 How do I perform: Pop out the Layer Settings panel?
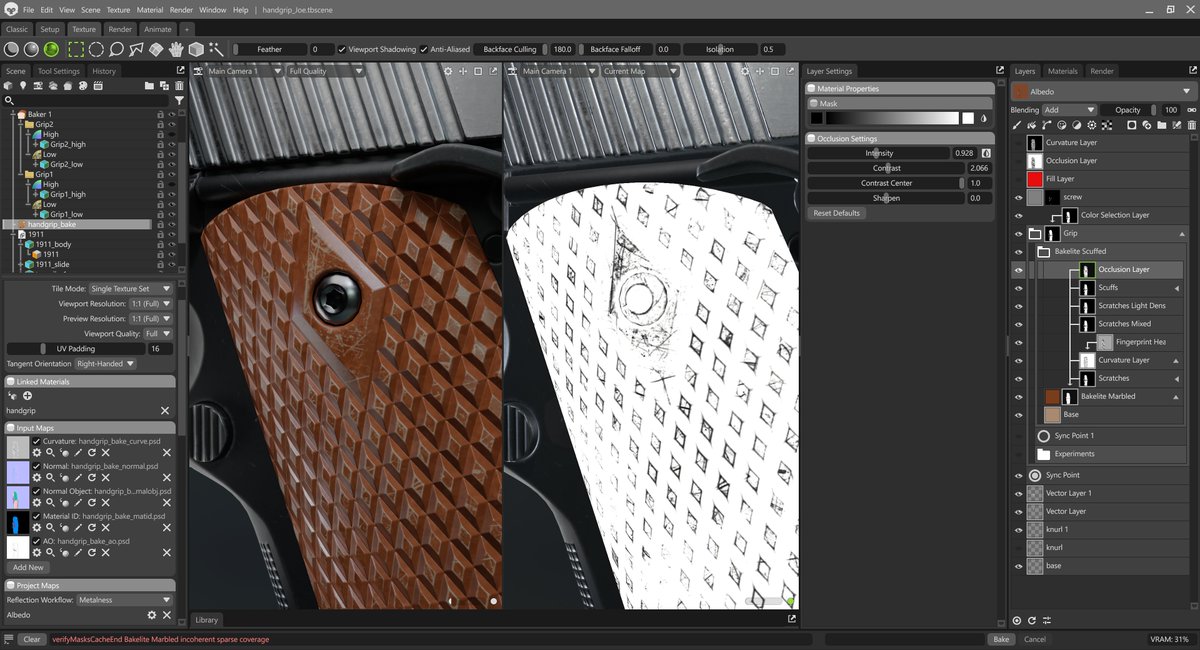999,70
